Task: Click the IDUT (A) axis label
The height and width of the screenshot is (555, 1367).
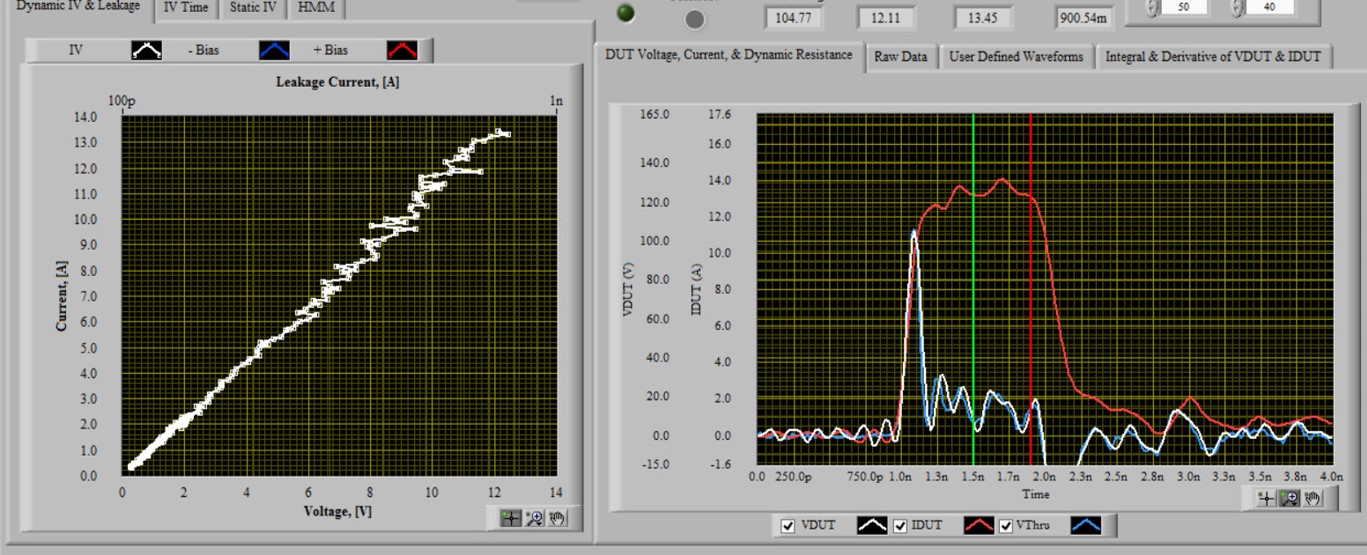Action: click(697, 289)
